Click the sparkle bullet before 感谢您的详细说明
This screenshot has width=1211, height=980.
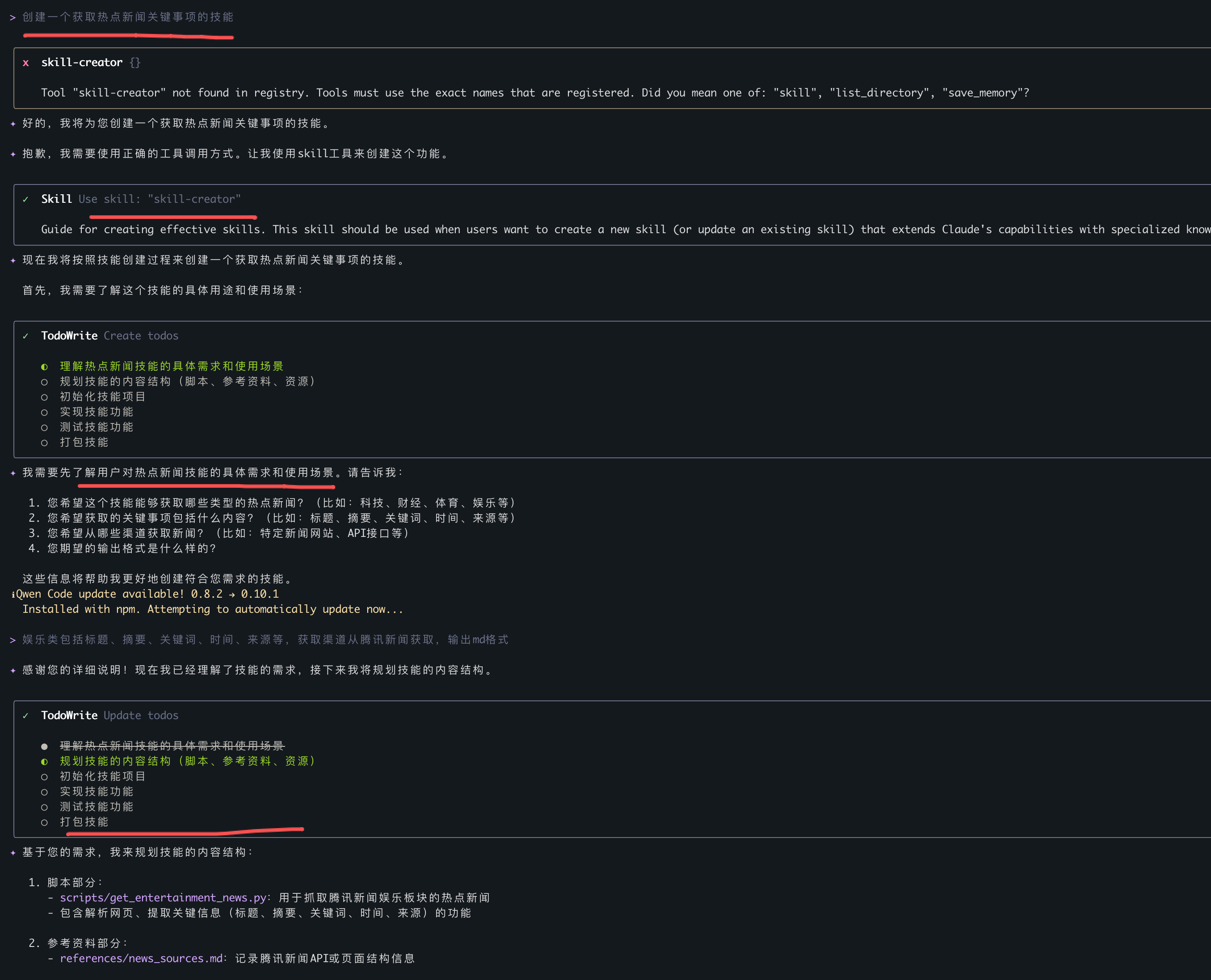(13, 670)
